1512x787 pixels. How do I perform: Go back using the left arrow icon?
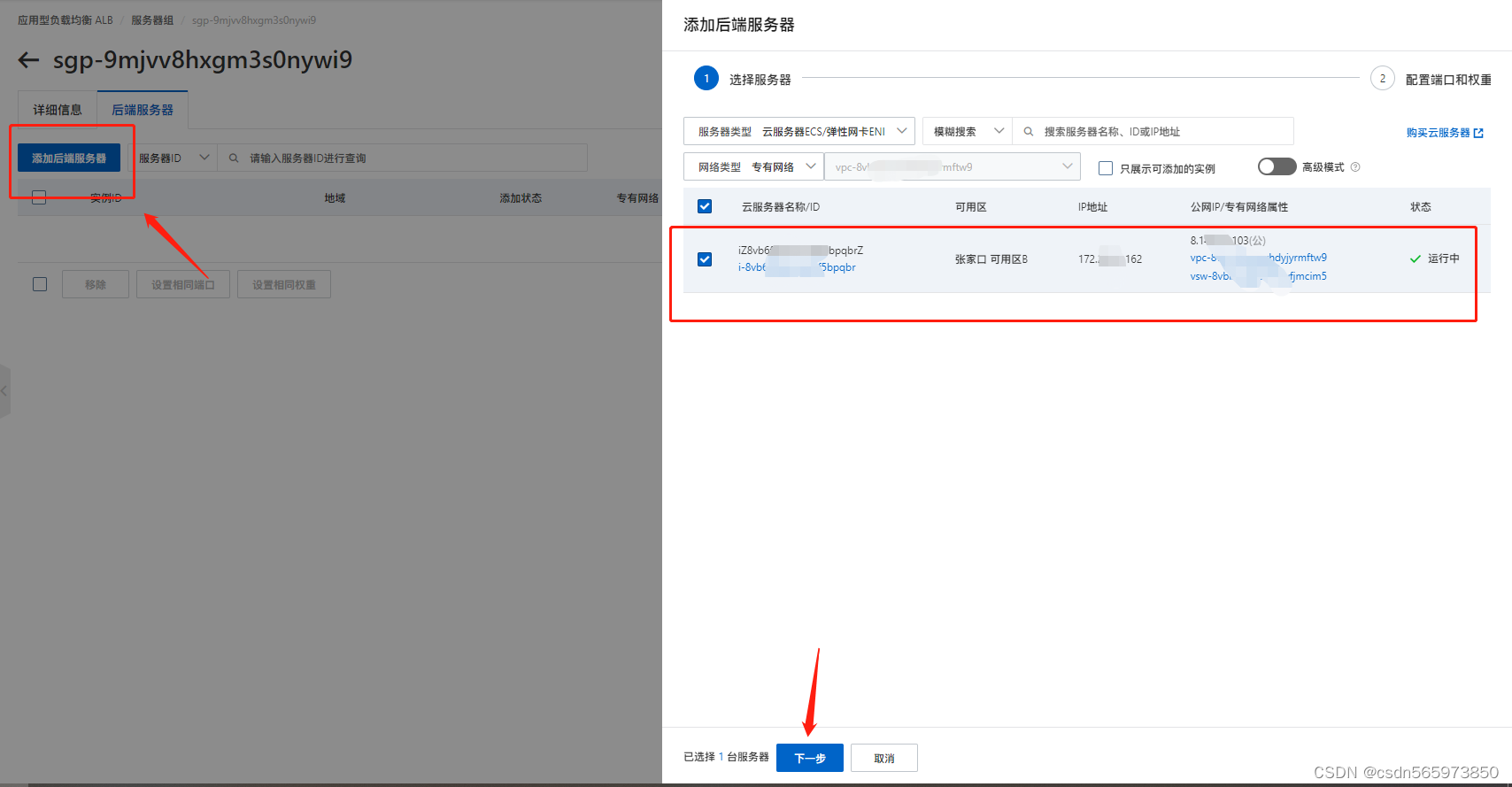coord(29,60)
